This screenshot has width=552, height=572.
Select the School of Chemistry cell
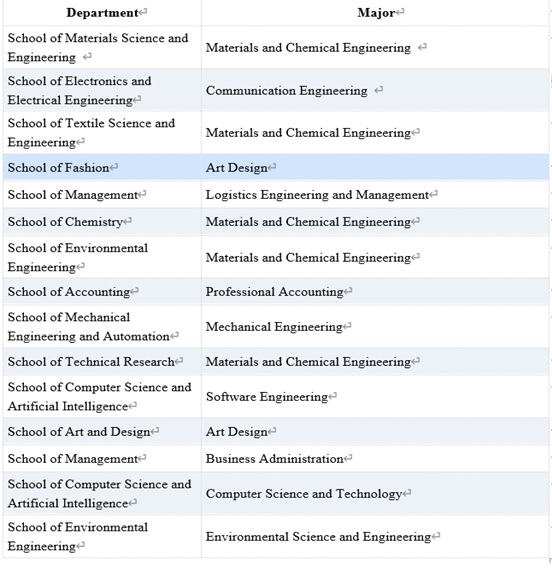coord(102,221)
